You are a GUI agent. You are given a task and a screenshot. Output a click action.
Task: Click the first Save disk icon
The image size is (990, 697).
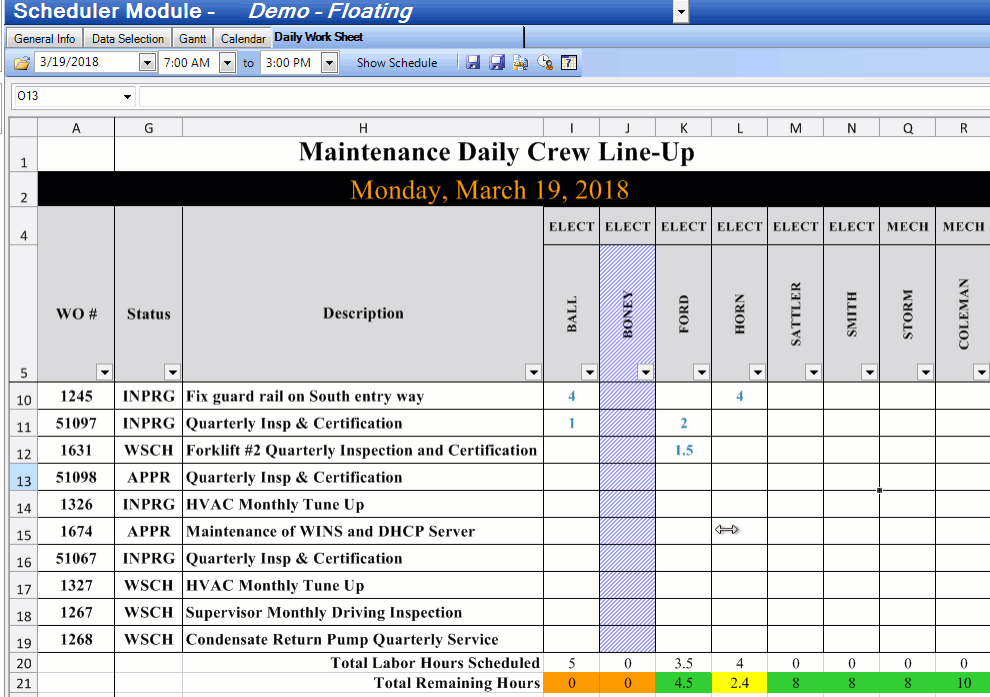point(473,63)
